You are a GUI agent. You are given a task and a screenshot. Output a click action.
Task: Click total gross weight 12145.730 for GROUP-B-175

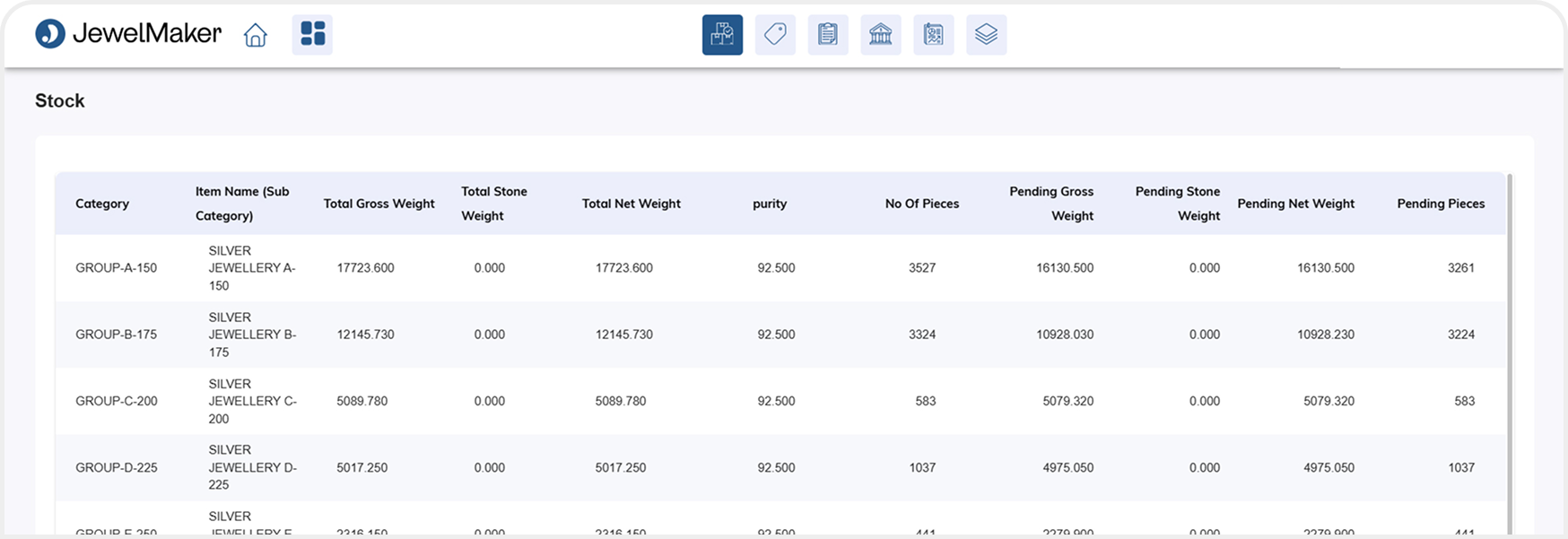coord(365,335)
